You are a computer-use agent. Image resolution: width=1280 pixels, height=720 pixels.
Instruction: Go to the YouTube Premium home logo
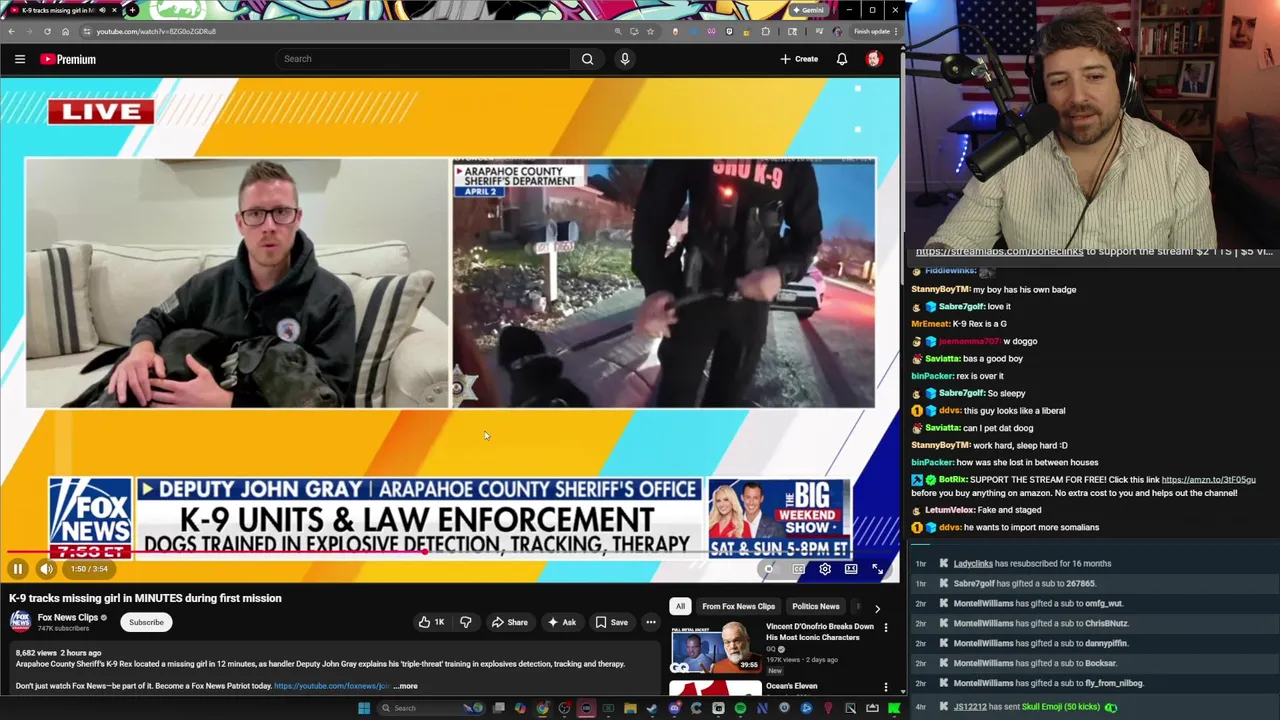68,59
